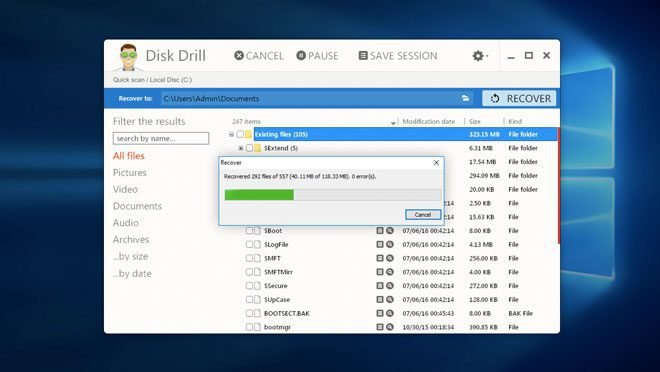Check the $Boot file checkbox

tap(249, 231)
